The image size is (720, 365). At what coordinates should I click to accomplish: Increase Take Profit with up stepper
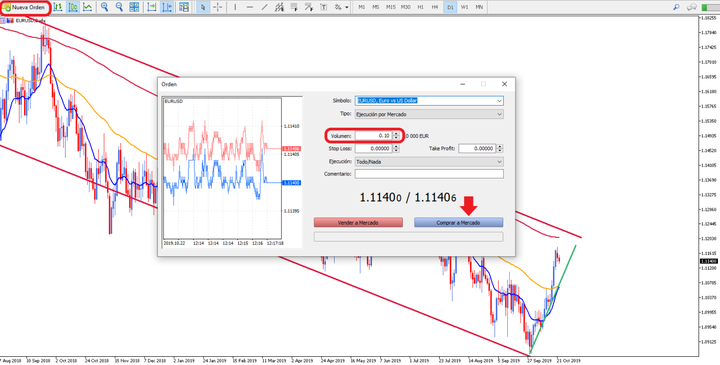pyautogui.click(x=500, y=146)
